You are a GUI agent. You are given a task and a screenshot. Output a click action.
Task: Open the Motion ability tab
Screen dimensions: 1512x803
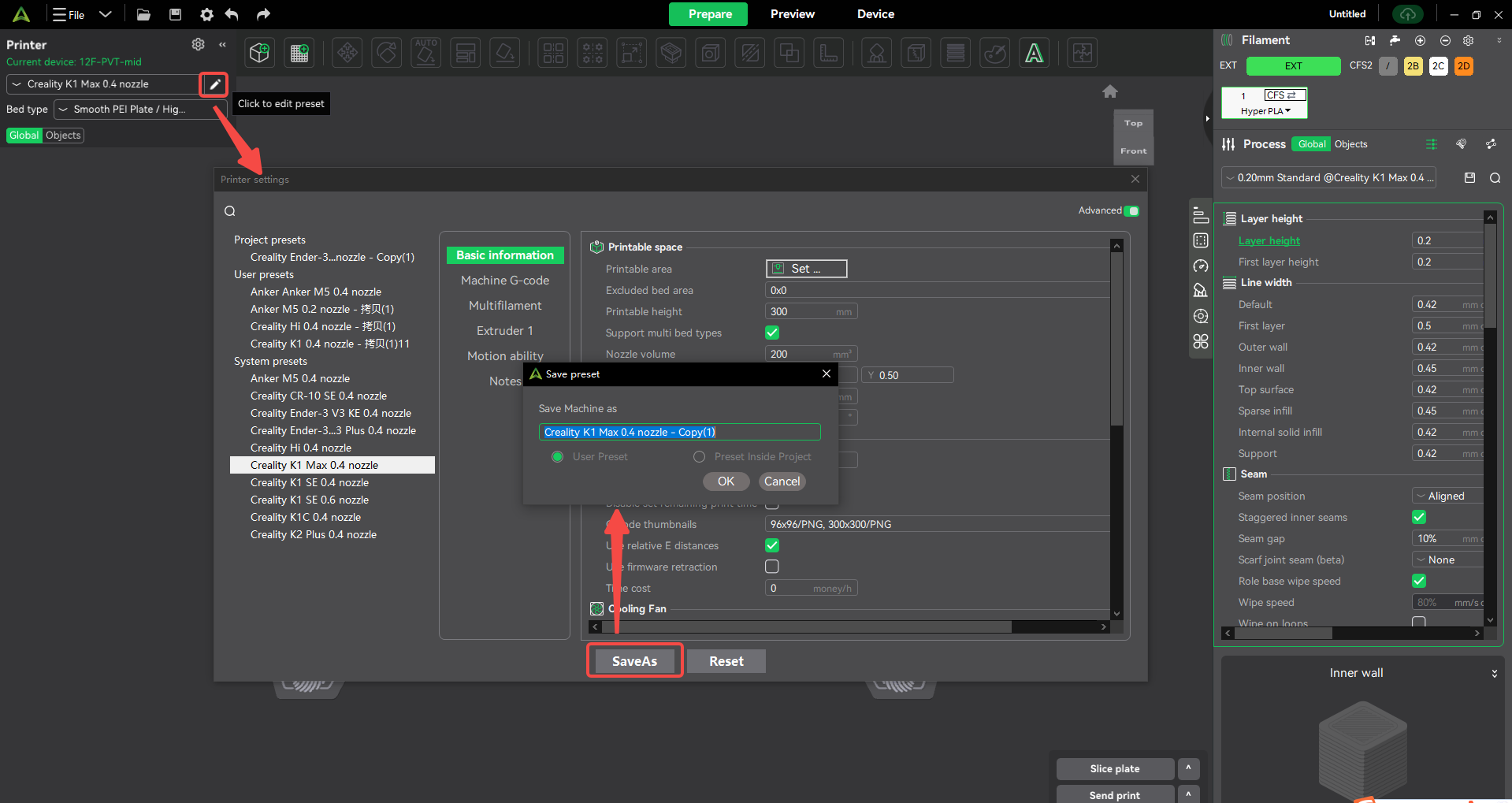[x=505, y=356]
